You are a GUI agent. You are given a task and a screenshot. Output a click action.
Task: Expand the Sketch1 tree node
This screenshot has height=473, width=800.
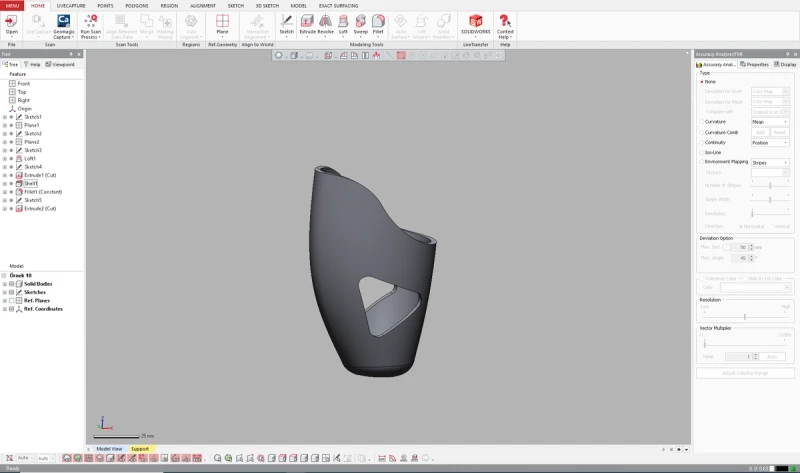click(5, 117)
